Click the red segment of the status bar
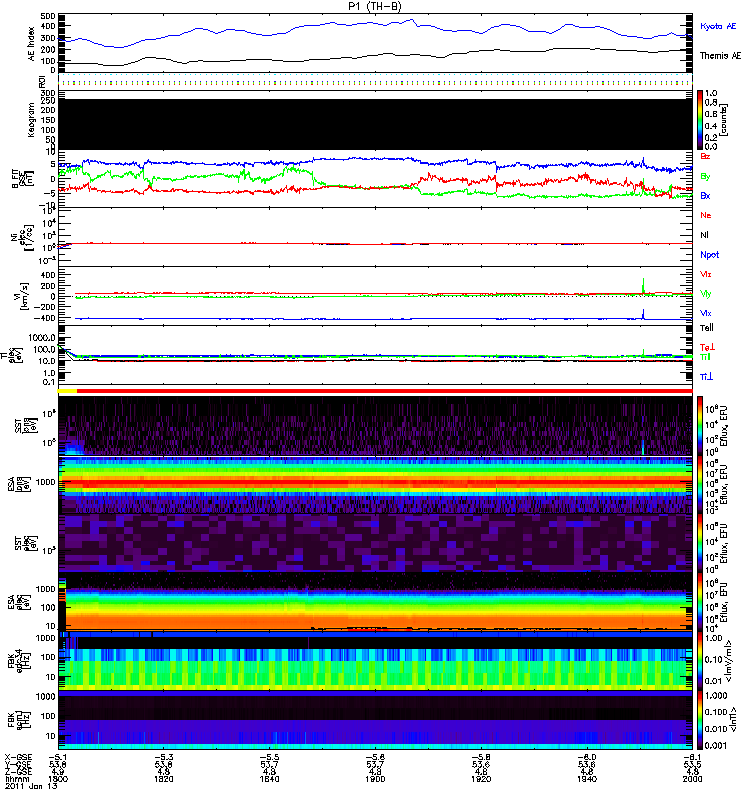The width and height of the screenshot is (750, 800). (x=385, y=391)
